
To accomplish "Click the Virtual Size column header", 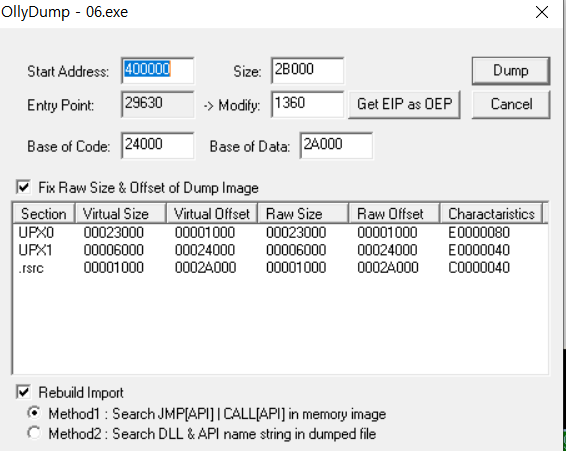I will point(120,214).
